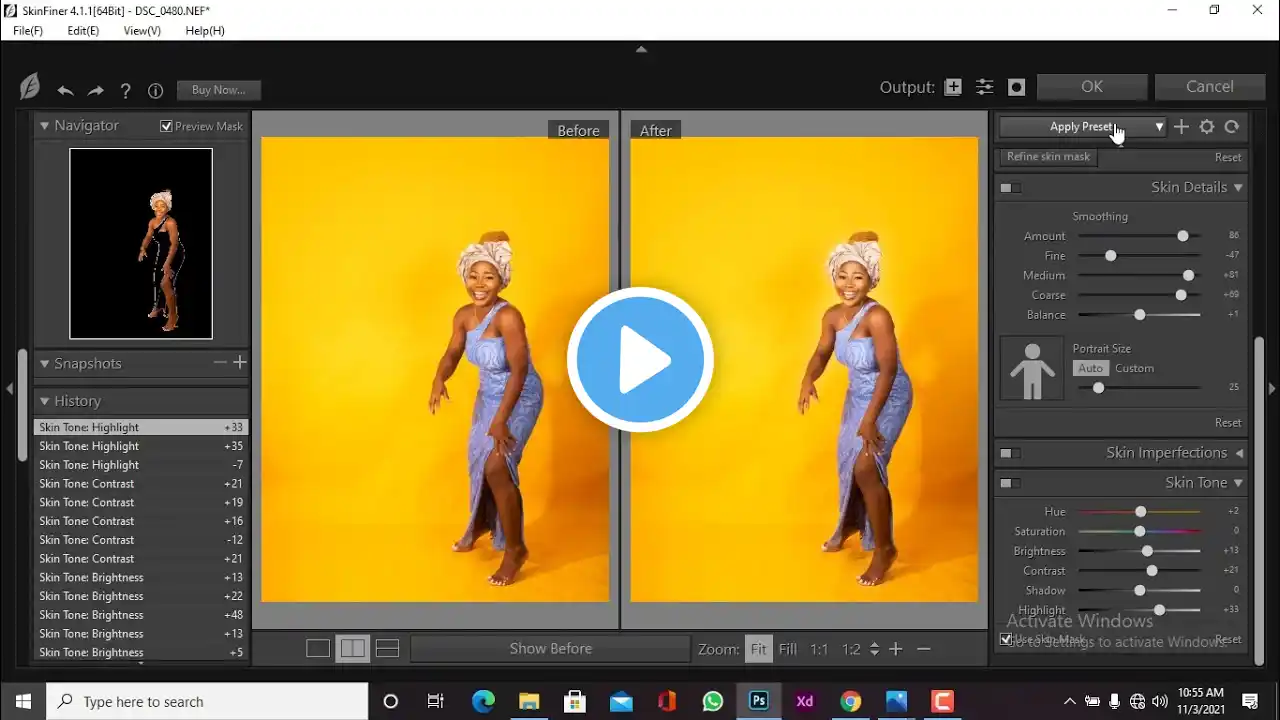This screenshot has height=720, width=1280.
Task: Open Adobe XD from the taskbar
Action: tap(805, 701)
